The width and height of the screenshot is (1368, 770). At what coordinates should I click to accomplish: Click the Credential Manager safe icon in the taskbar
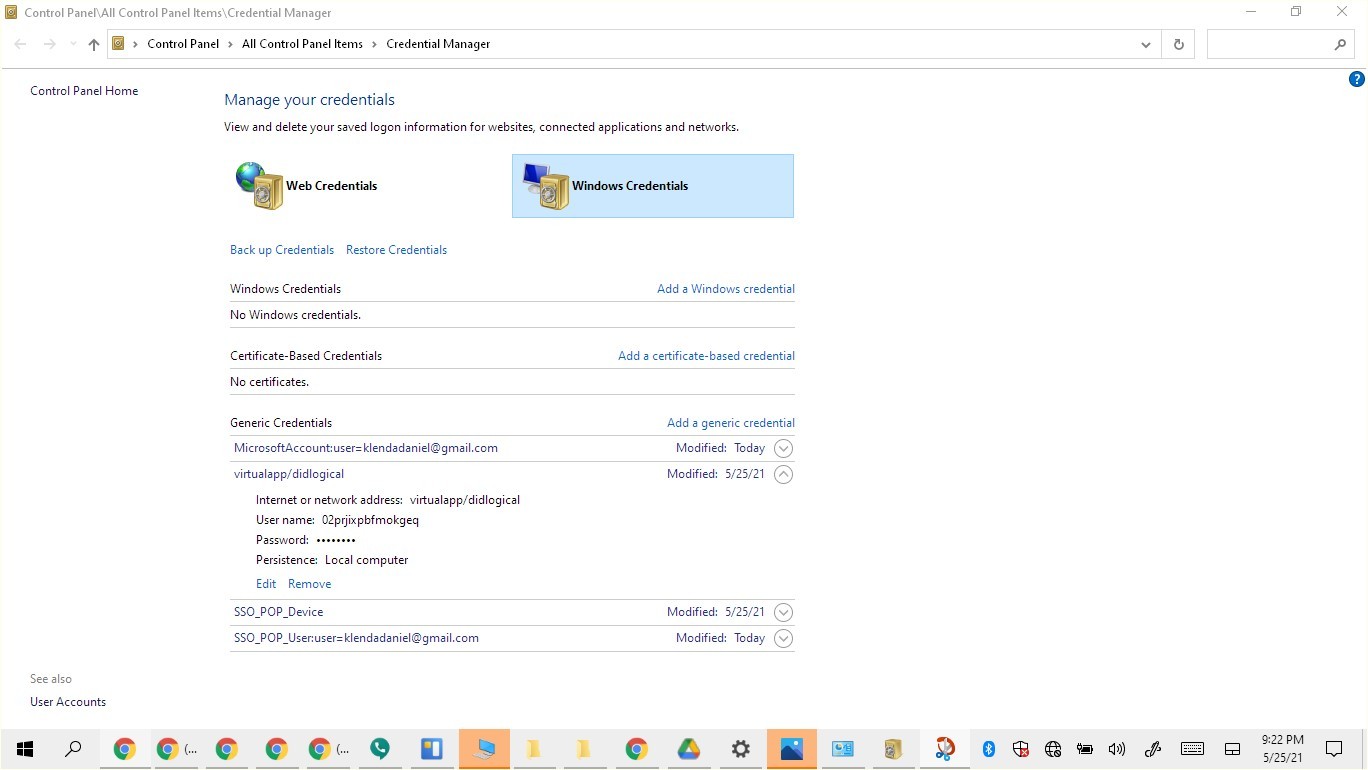tap(894, 749)
